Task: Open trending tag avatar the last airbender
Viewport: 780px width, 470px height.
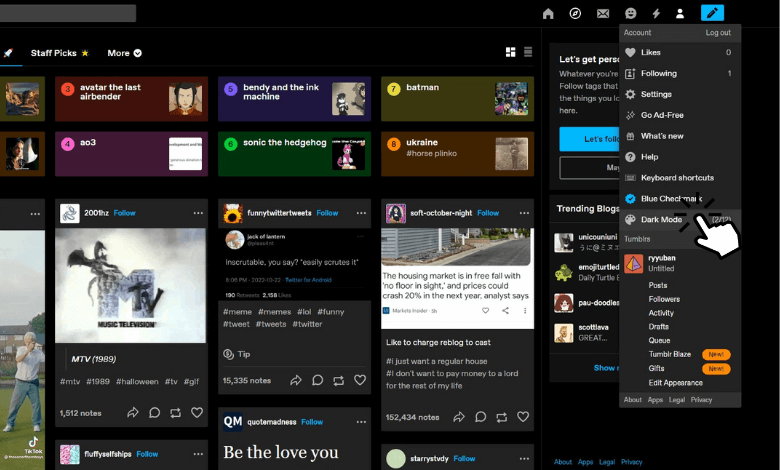Action: (x=131, y=98)
